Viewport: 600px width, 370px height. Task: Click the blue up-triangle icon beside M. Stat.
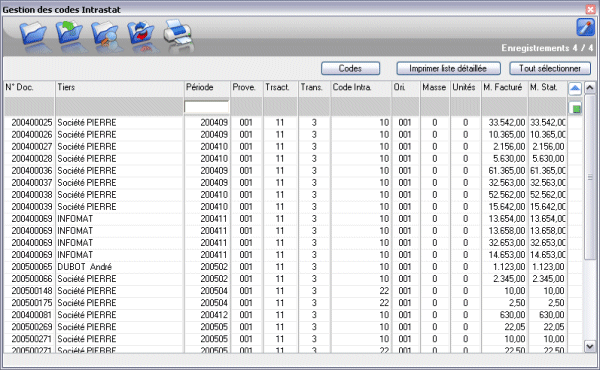pos(575,88)
